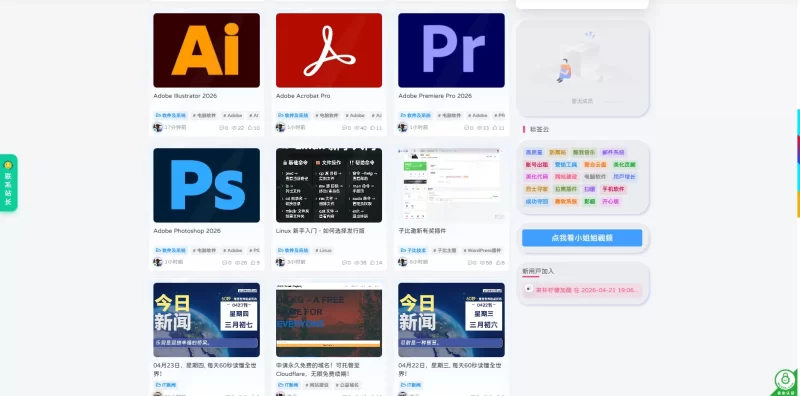This screenshot has width=800, height=396.
Task: Open the 联系站长 side tab
Action: 8,183
